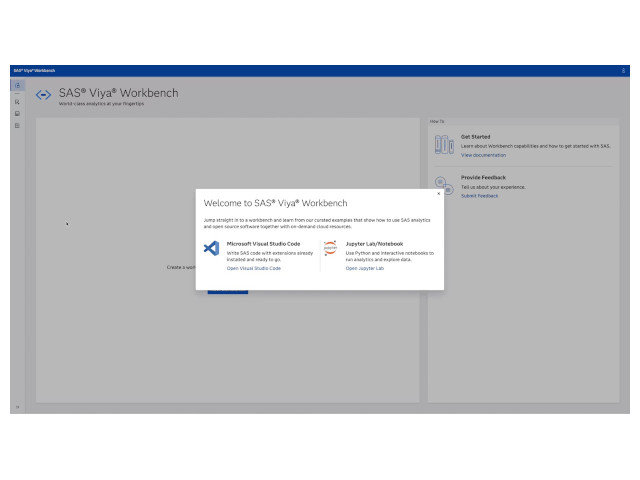
Task: Expand the left sidebar using bottom chevron
Action: pyautogui.click(x=17, y=406)
